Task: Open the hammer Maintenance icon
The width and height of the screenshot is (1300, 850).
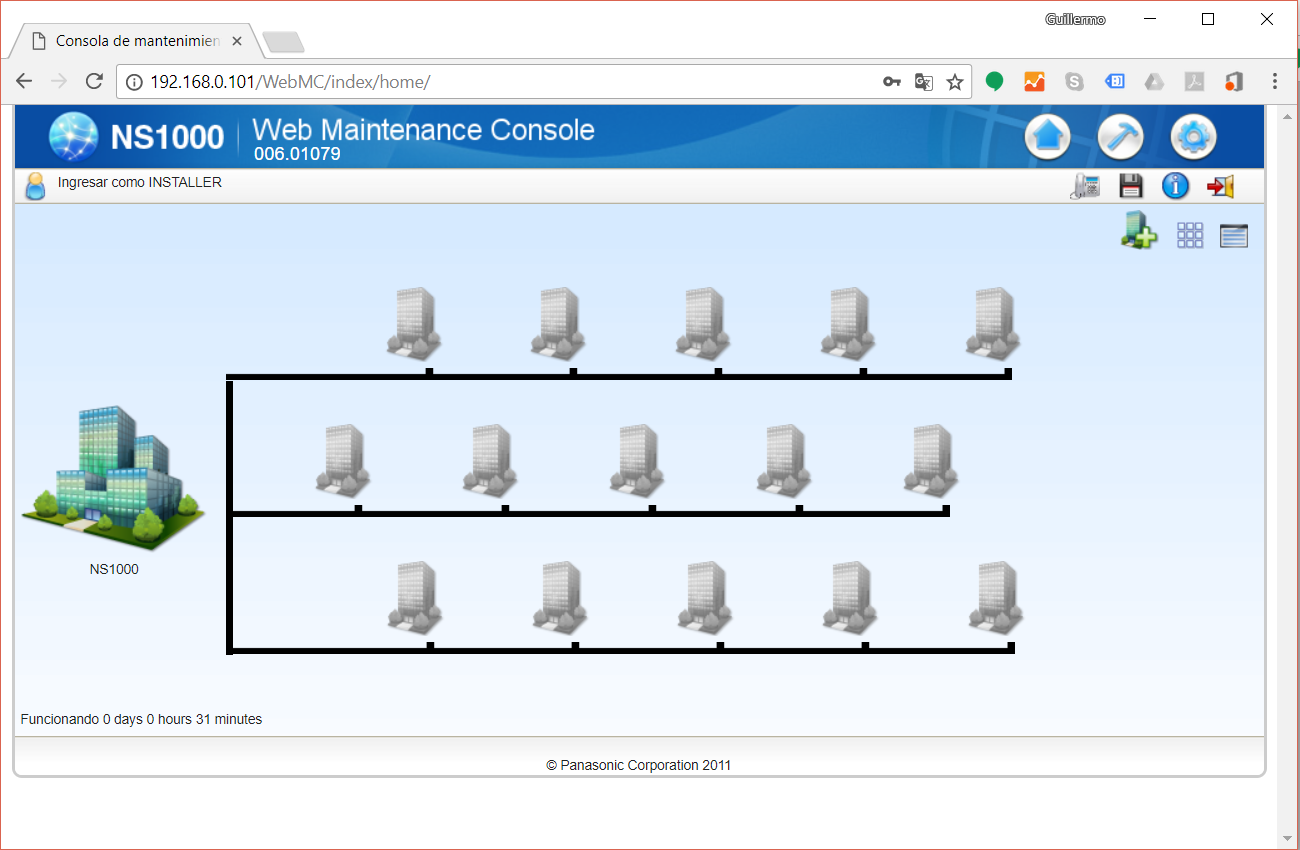Action: 1120,137
